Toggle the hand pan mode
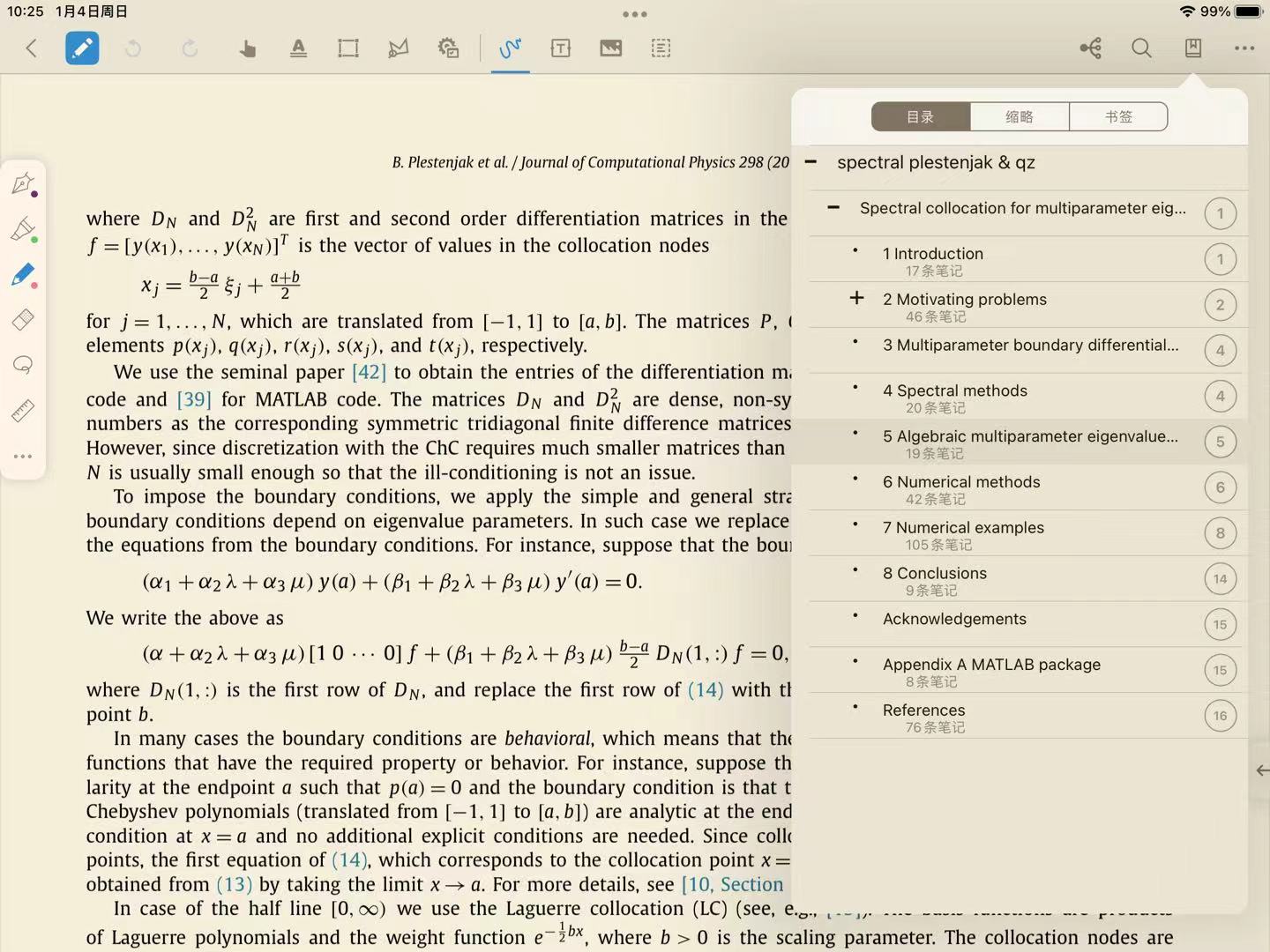 coord(247,48)
